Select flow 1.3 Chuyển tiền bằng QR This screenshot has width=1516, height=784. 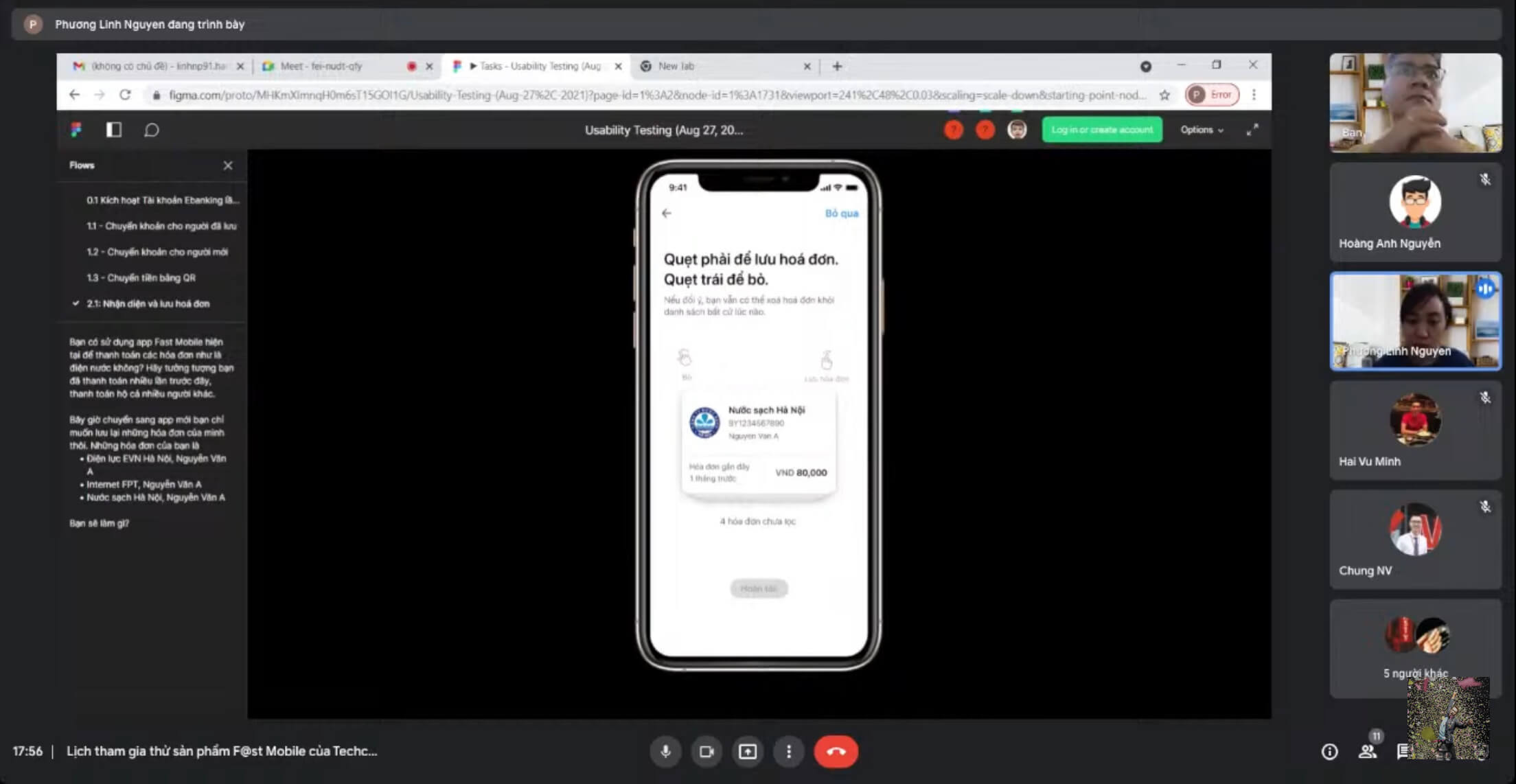click(x=141, y=277)
